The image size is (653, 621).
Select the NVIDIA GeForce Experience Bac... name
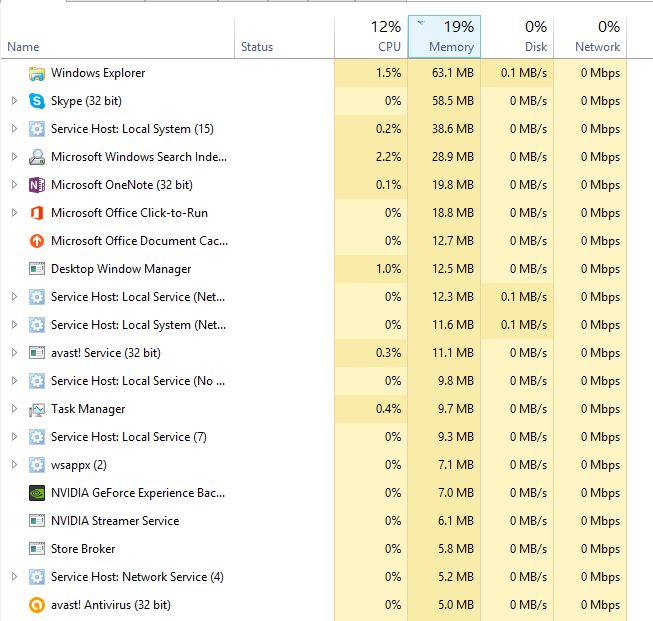(x=138, y=493)
